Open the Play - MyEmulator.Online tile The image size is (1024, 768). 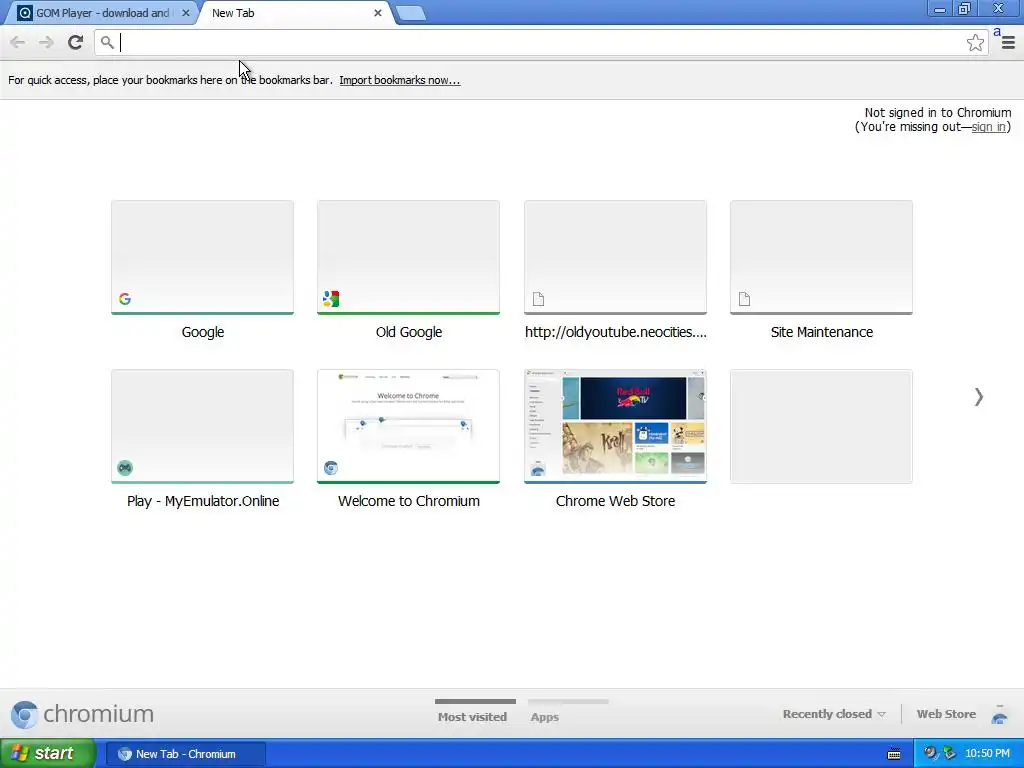(202, 426)
